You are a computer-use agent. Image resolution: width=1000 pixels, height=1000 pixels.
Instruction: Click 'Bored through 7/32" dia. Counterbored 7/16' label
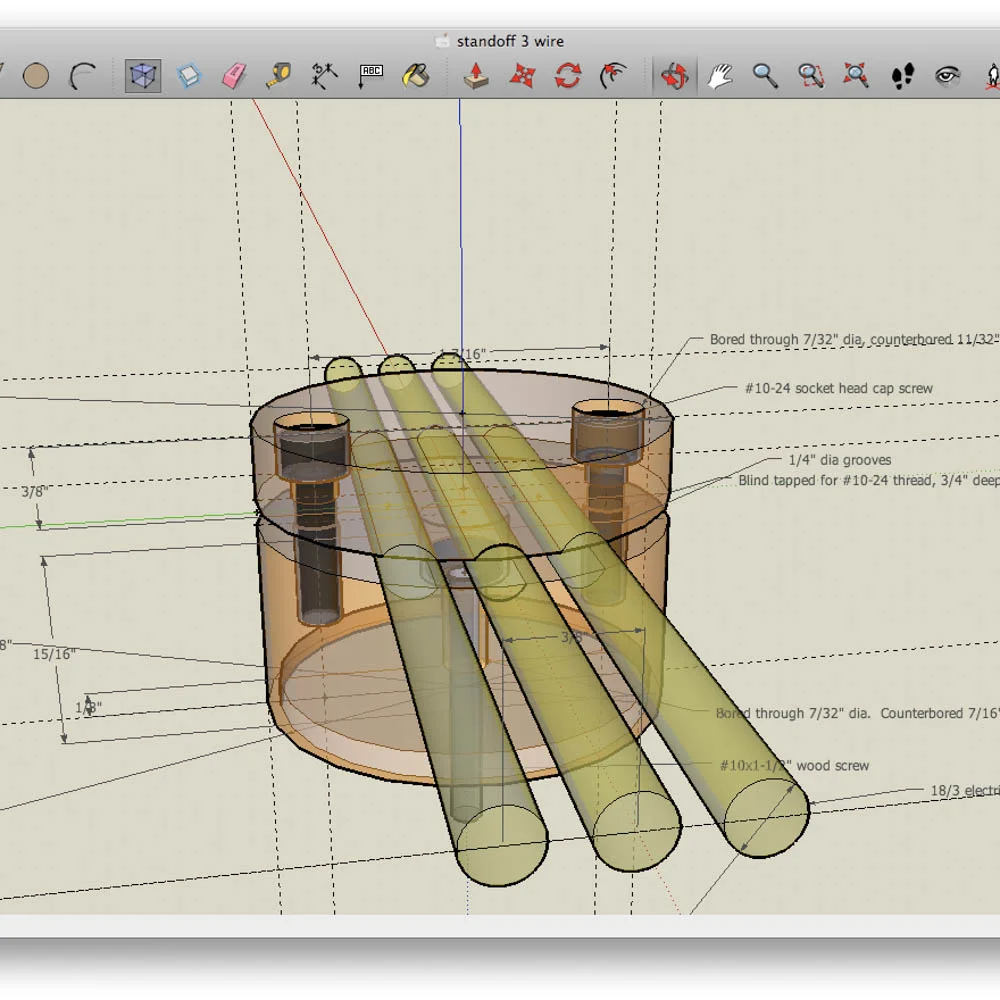click(857, 713)
